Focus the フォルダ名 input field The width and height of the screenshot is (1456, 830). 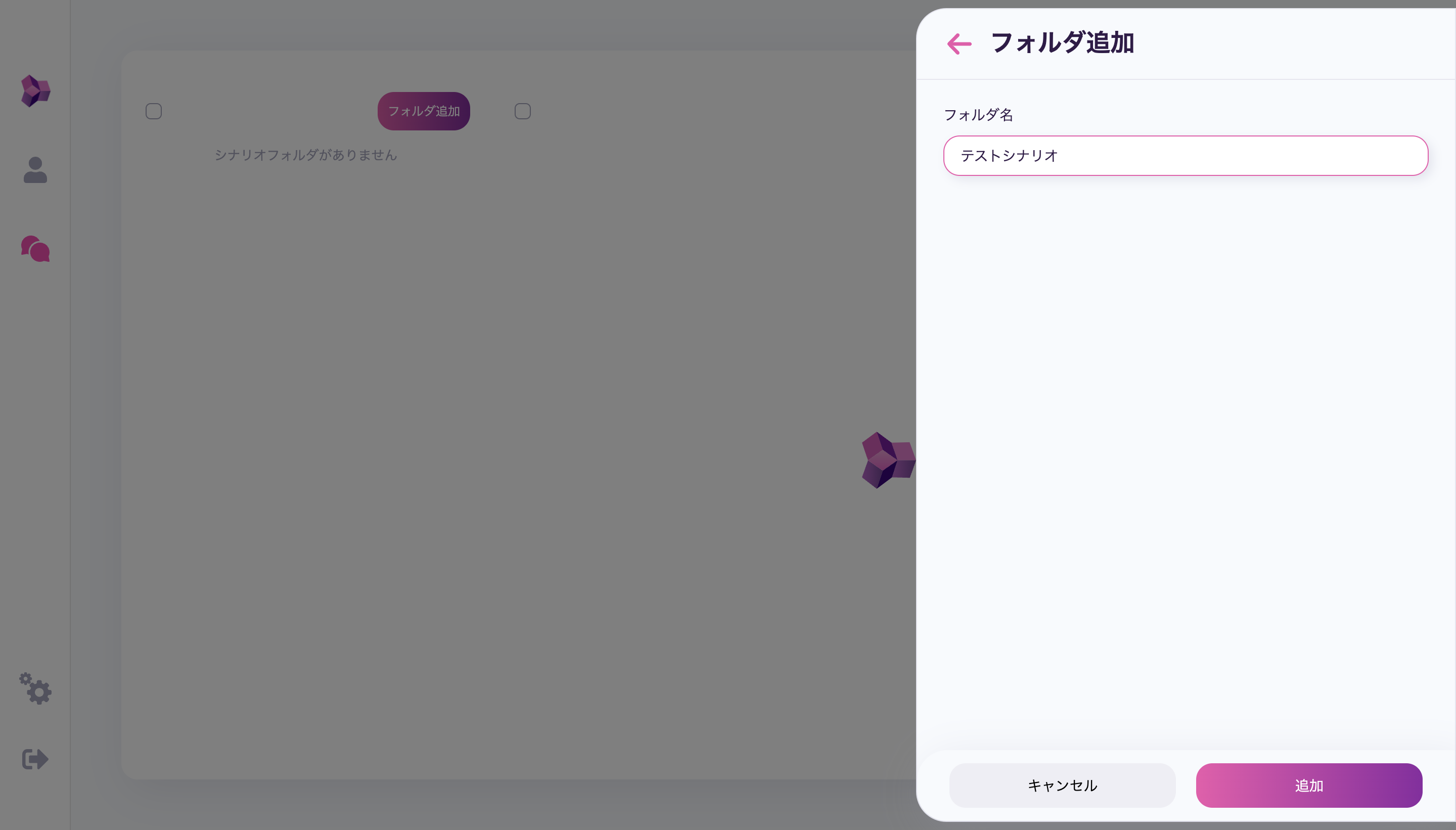[x=1185, y=156]
